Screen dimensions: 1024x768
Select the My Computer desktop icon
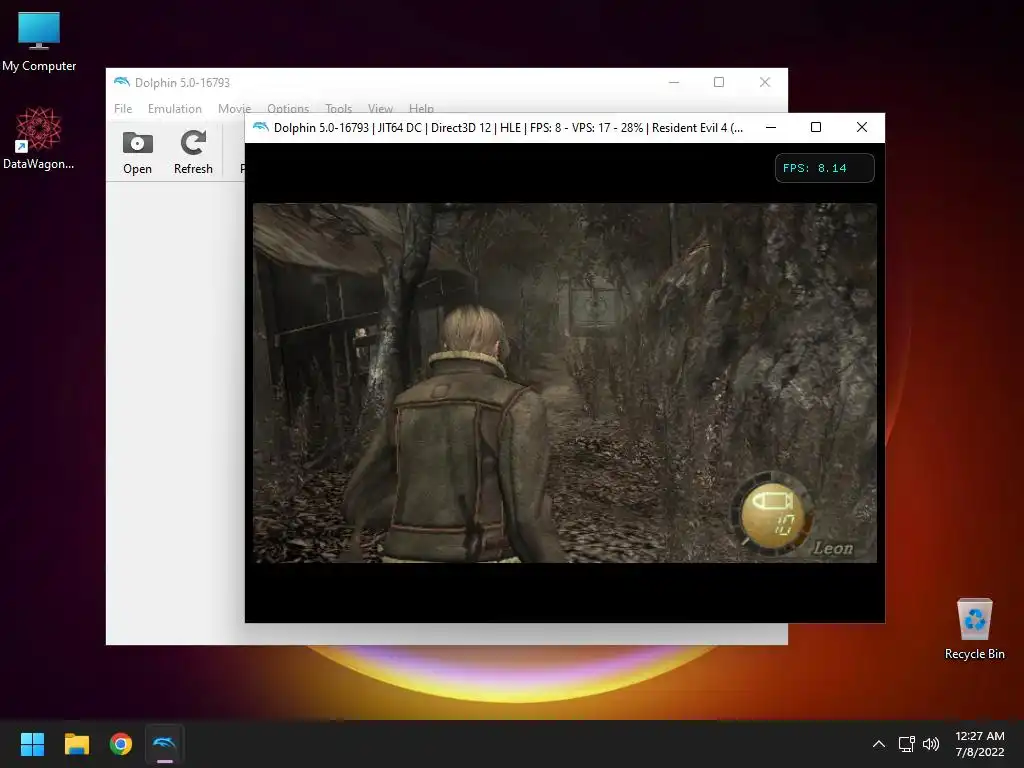click(x=39, y=41)
